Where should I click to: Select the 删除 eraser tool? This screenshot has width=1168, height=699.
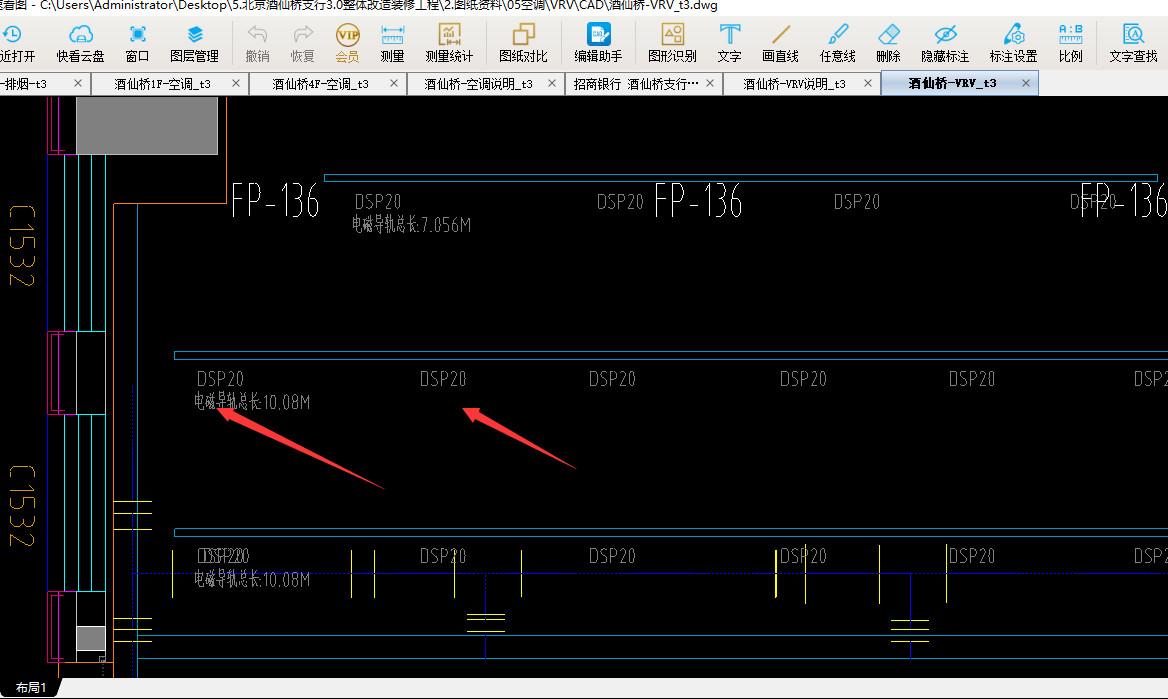tap(889, 43)
